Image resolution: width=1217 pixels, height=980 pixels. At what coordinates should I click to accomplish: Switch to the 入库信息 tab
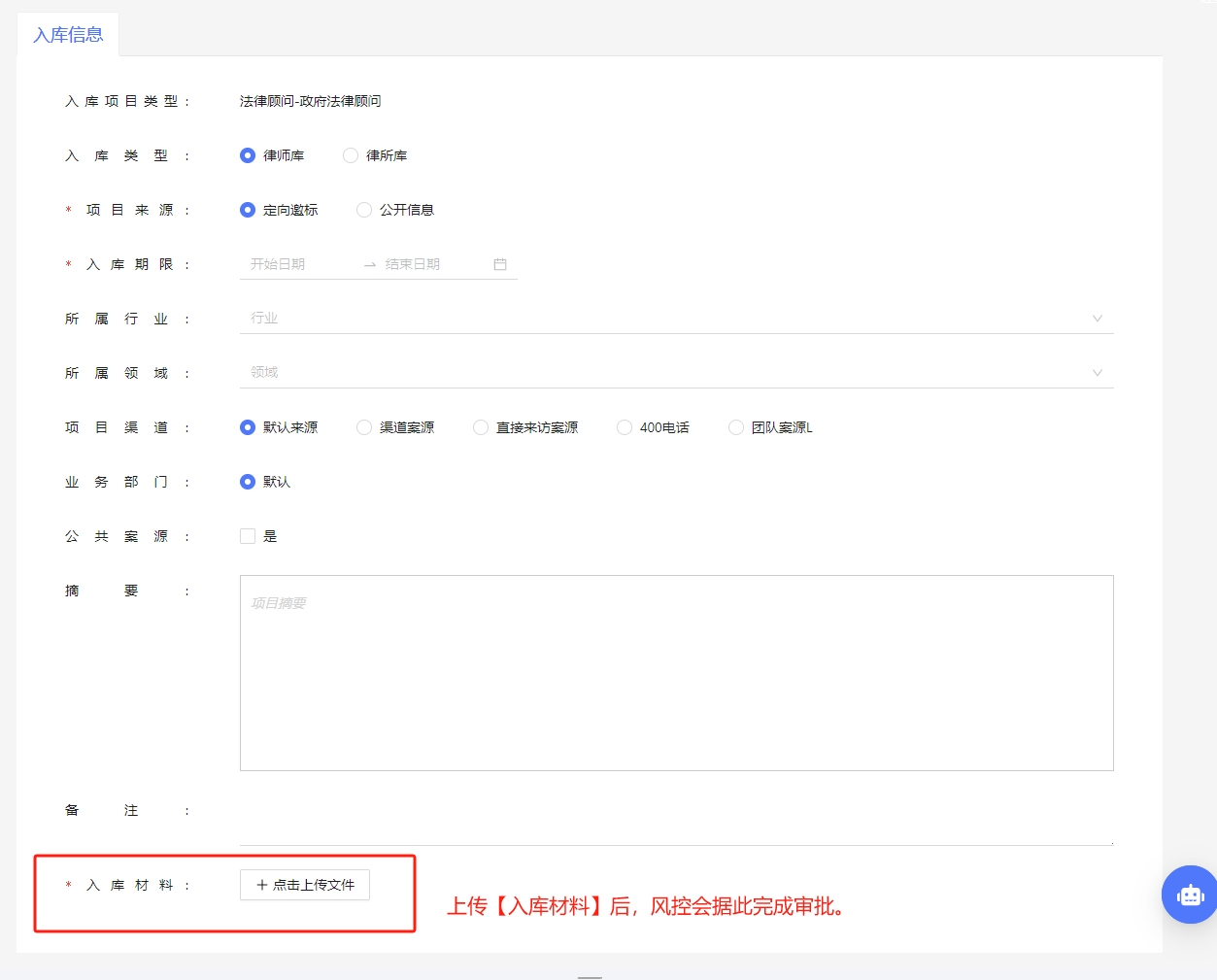coord(68,35)
